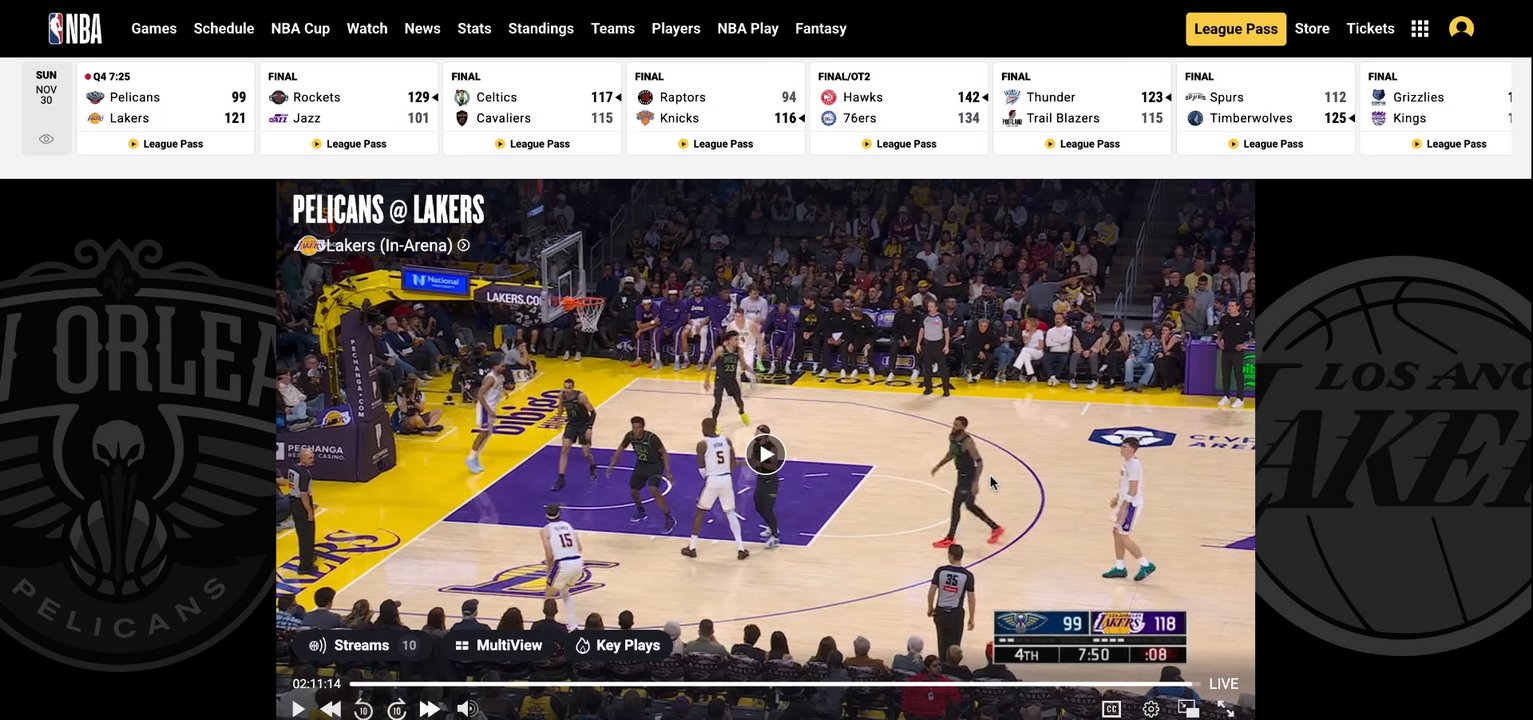Skip forward 10 seconds

397,709
